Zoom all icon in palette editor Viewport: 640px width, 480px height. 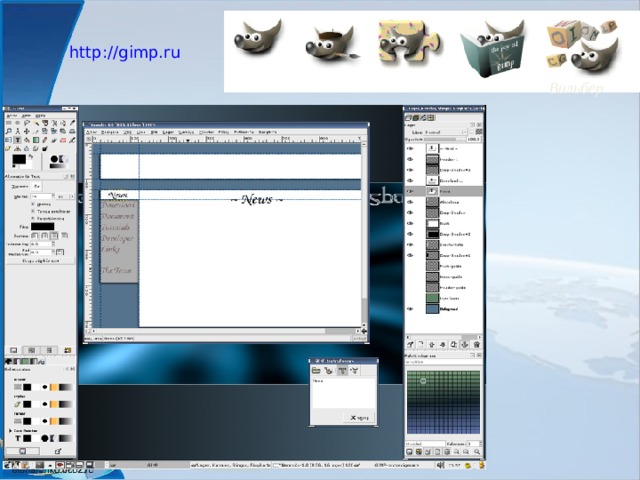pos(476,452)
